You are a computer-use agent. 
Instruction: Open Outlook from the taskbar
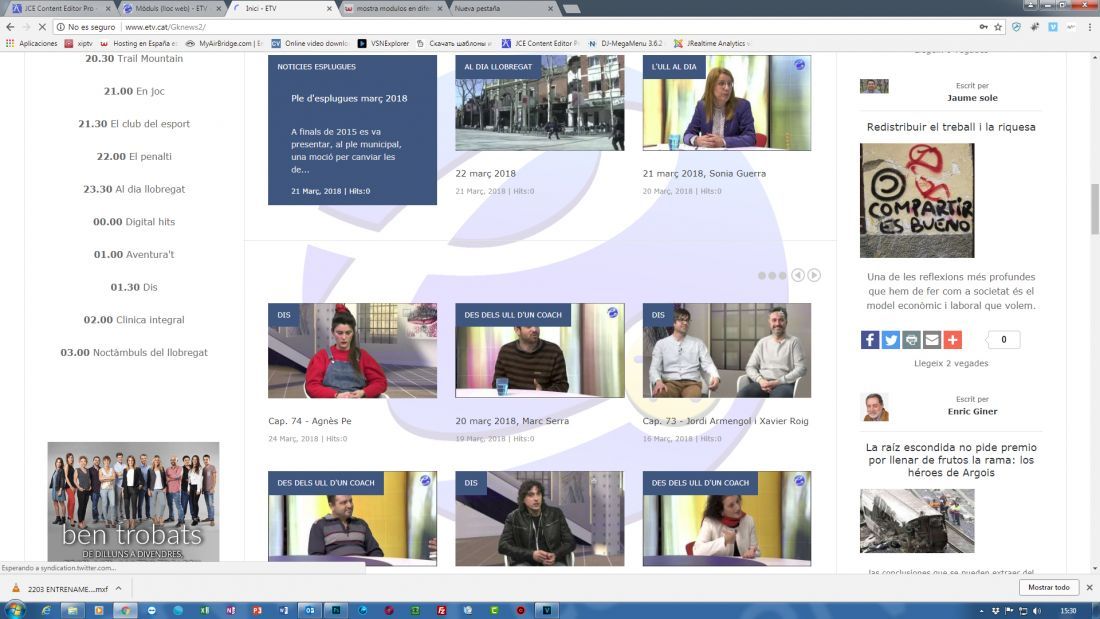tap(309, 610)
